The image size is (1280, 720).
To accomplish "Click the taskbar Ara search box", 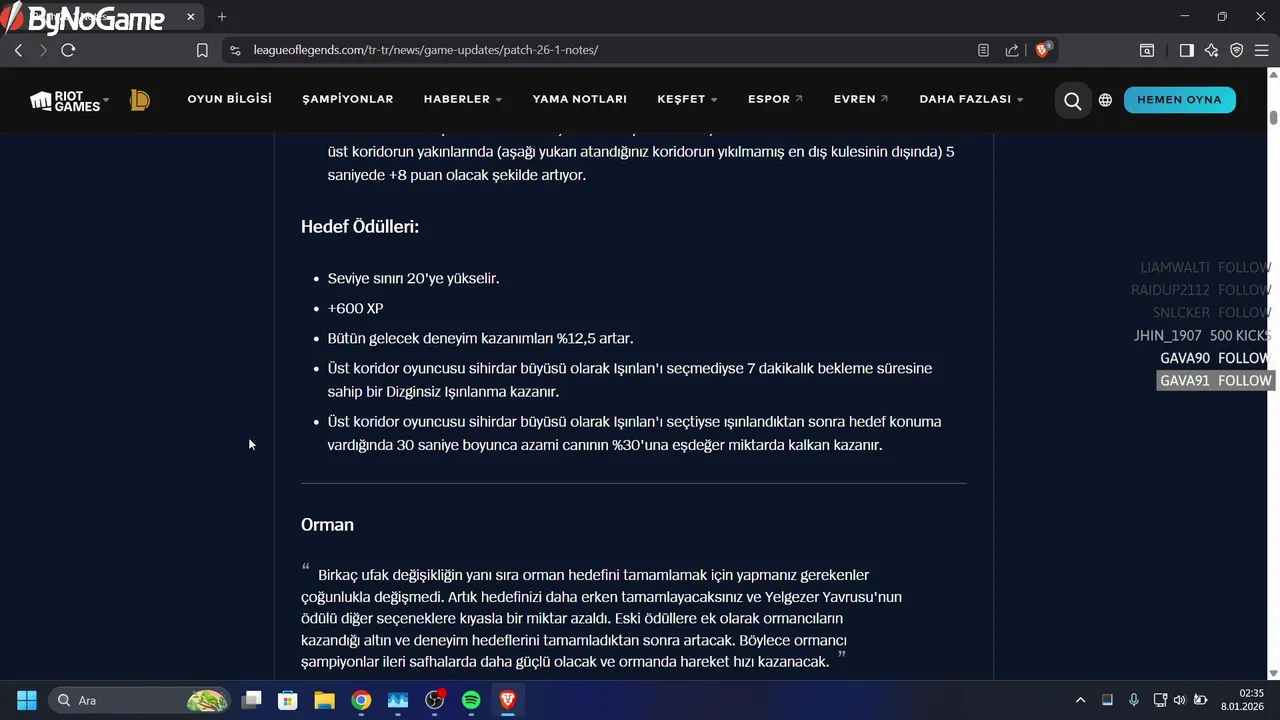I will coord(138,700).
